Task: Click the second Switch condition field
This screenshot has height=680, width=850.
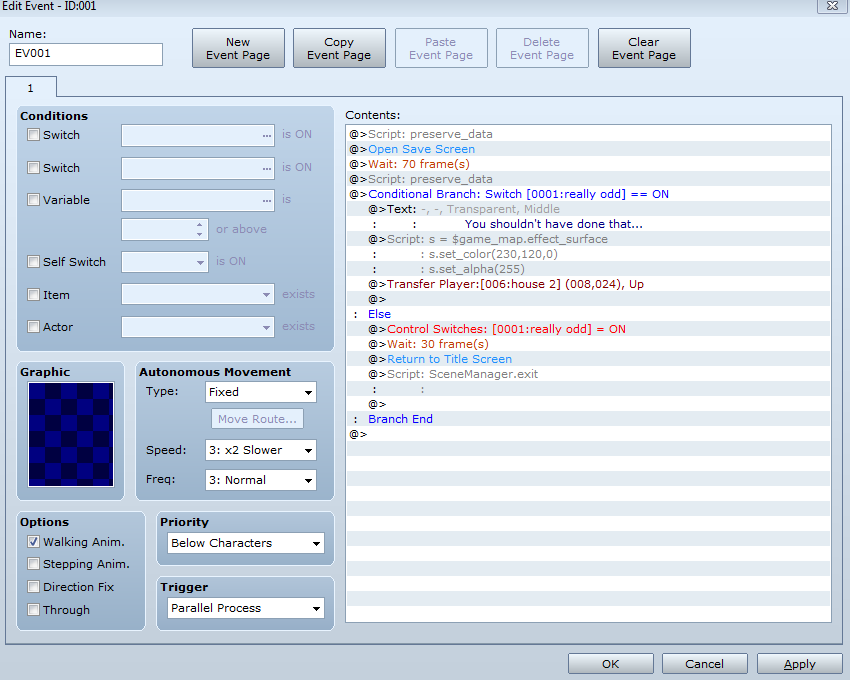Action: (x=198, y=169)
